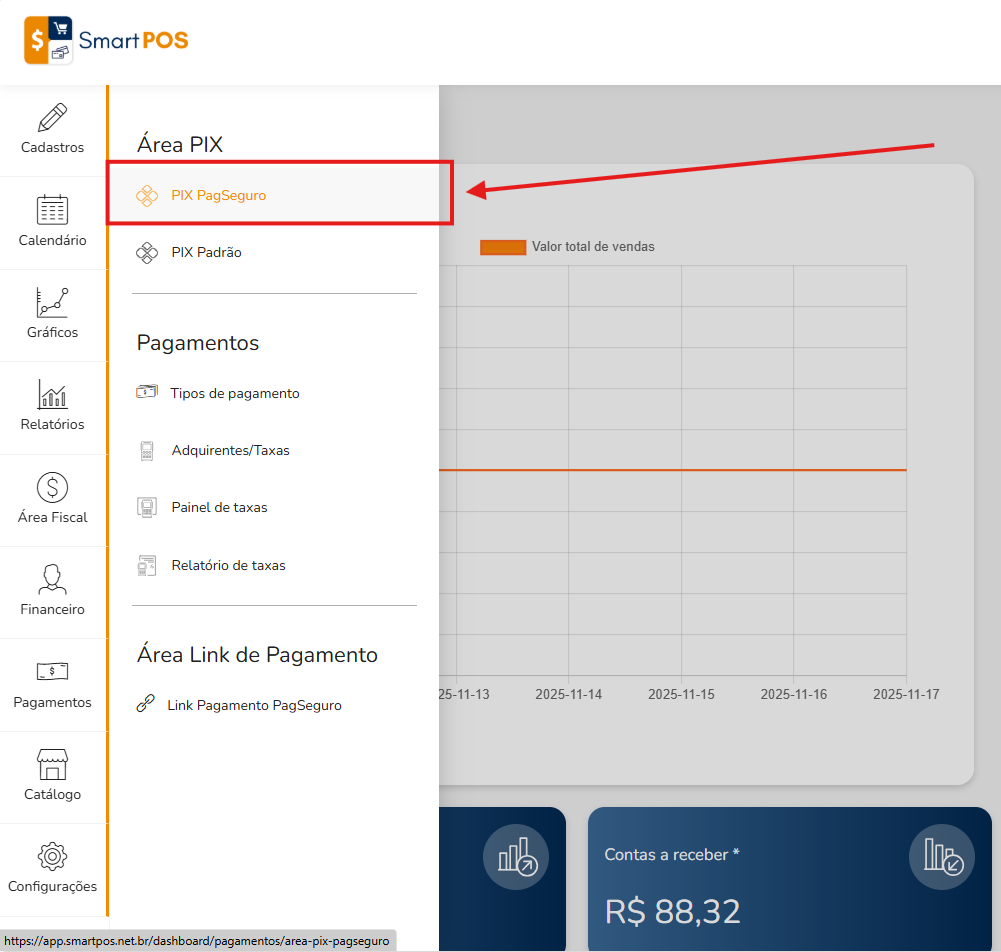Click the Relatório de taxas icon
This screenshot has width=1001, height=952.
click(147, 566)
